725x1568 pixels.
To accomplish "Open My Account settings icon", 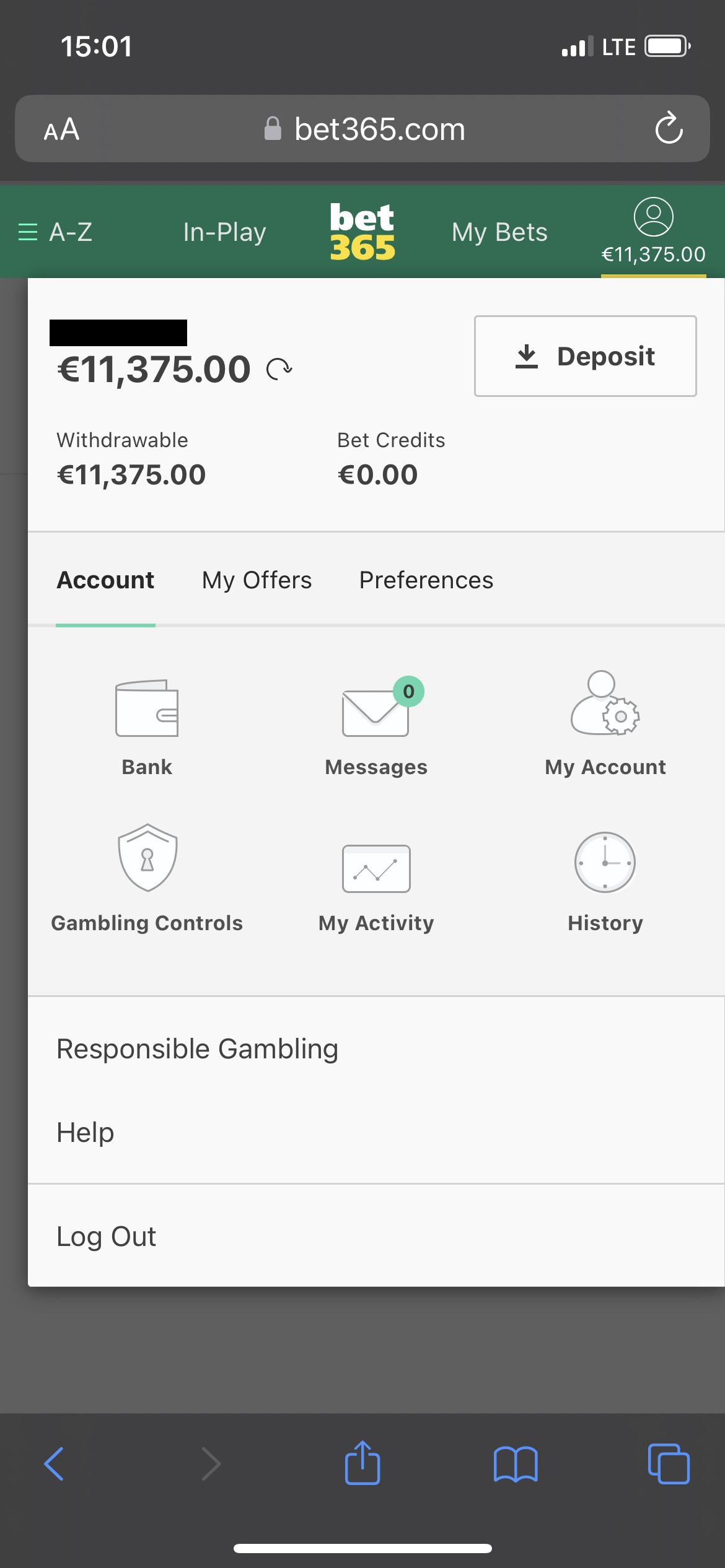I will coord(605,703).
